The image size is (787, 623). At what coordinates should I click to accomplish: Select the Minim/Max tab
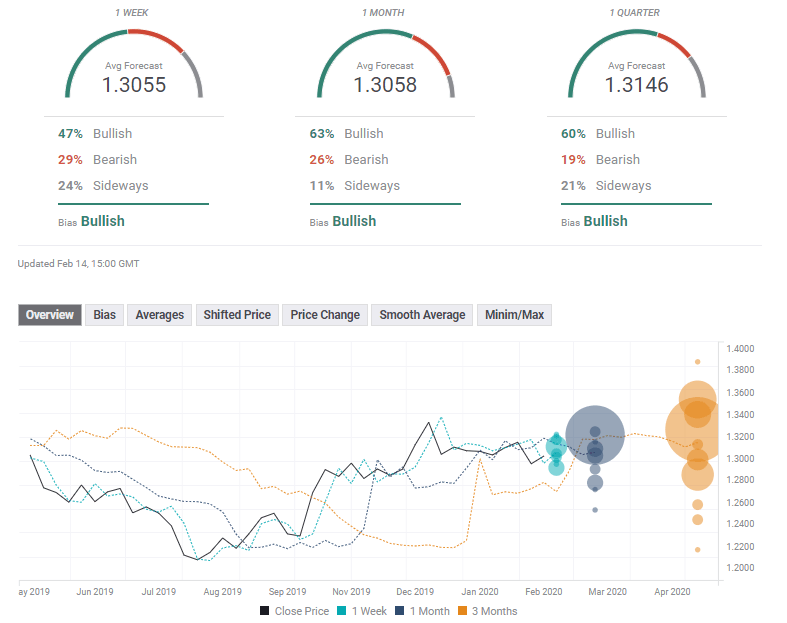pyautogui.click(x=514, y=315)
